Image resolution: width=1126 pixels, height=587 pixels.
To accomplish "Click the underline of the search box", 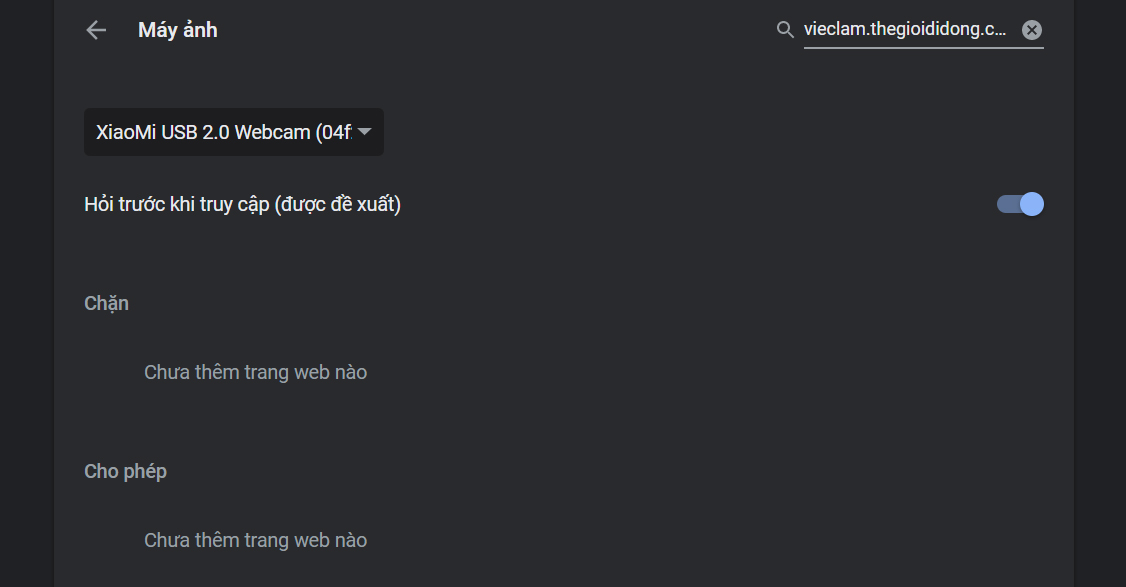I will 923,48.
